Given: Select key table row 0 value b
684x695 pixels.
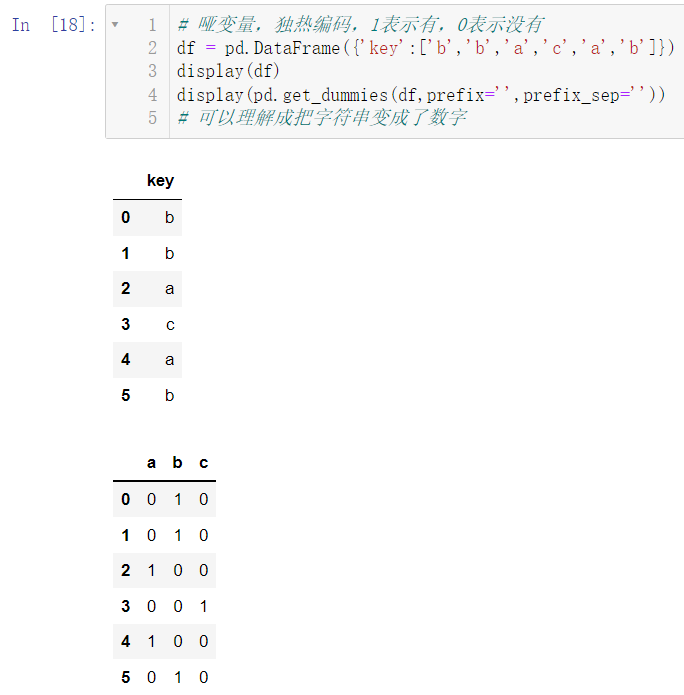Looking at the screenshot, I should click(169, 218).
